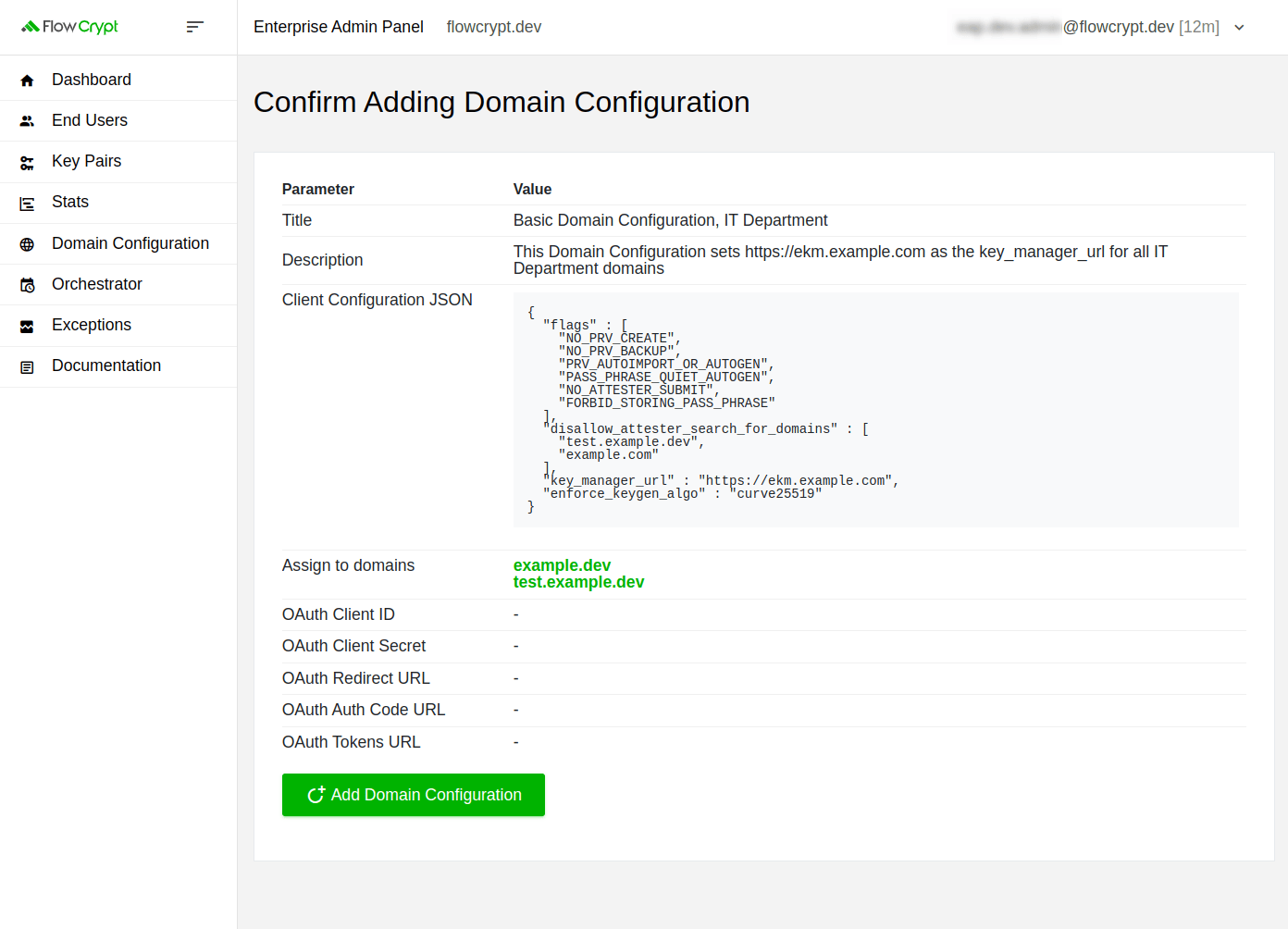This screenshot has height=929, width=1288.
Task: Click the End Users people icon
Action: (27, 121)
